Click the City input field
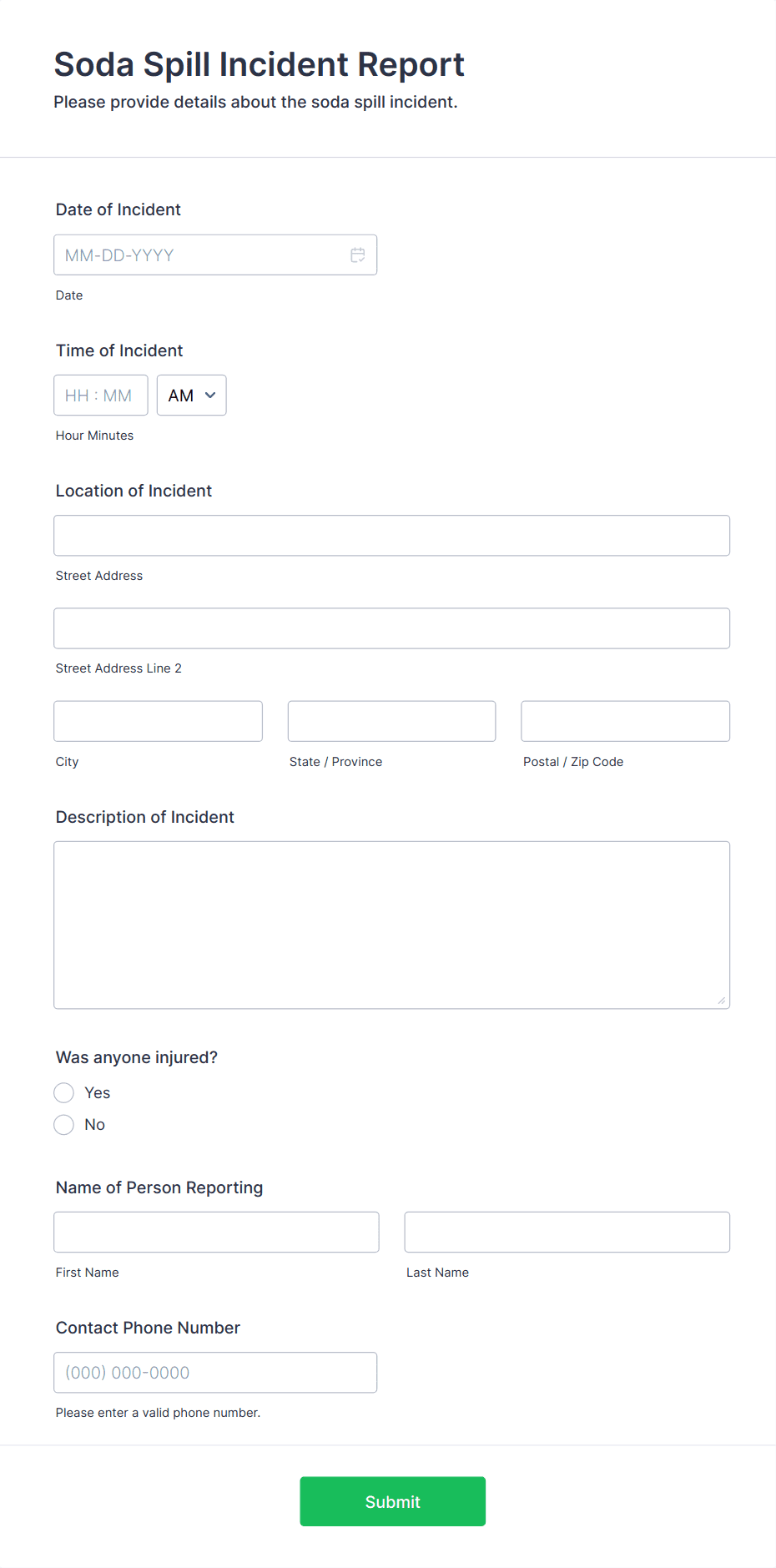The image size is (776, 1568). (x=158, y=720)
